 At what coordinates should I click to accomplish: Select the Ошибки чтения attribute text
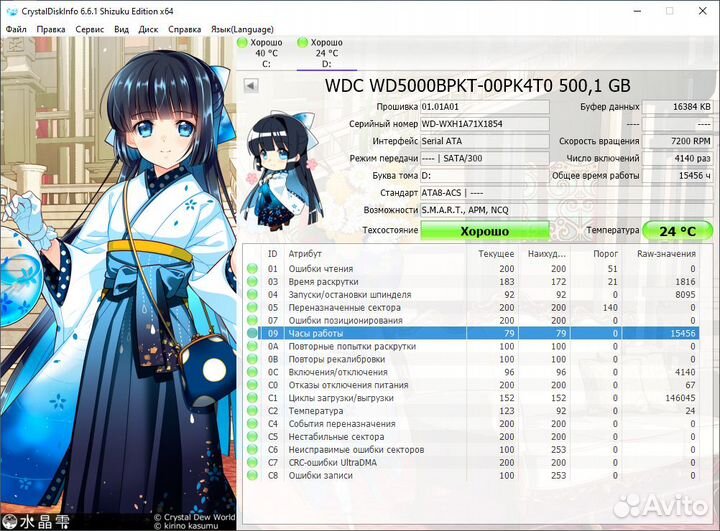click(321, 269)
